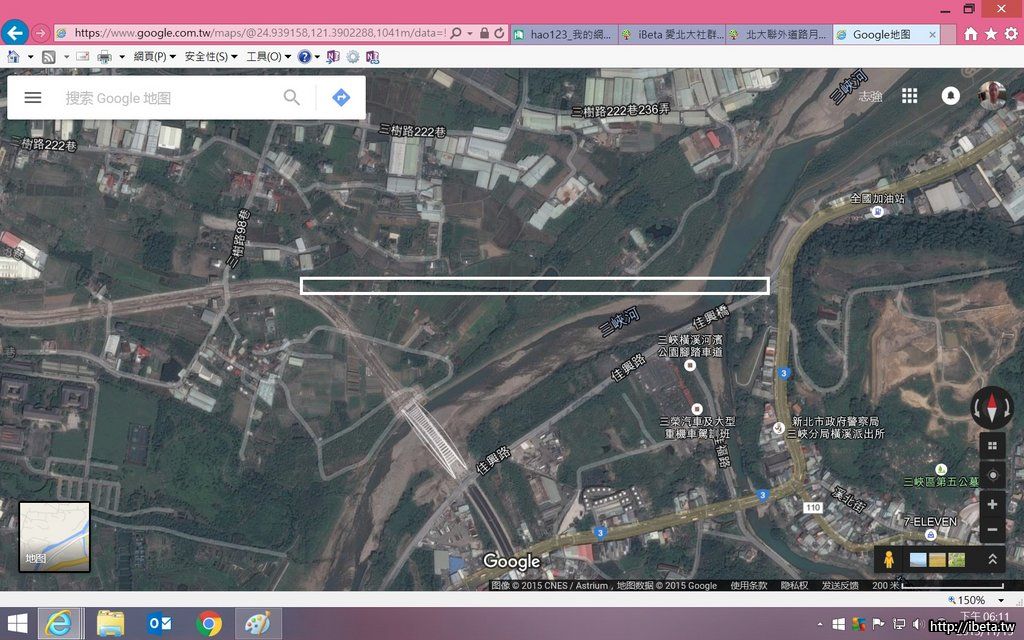Select the Street View pegman

pyautogui.click(x=888, y=560)
